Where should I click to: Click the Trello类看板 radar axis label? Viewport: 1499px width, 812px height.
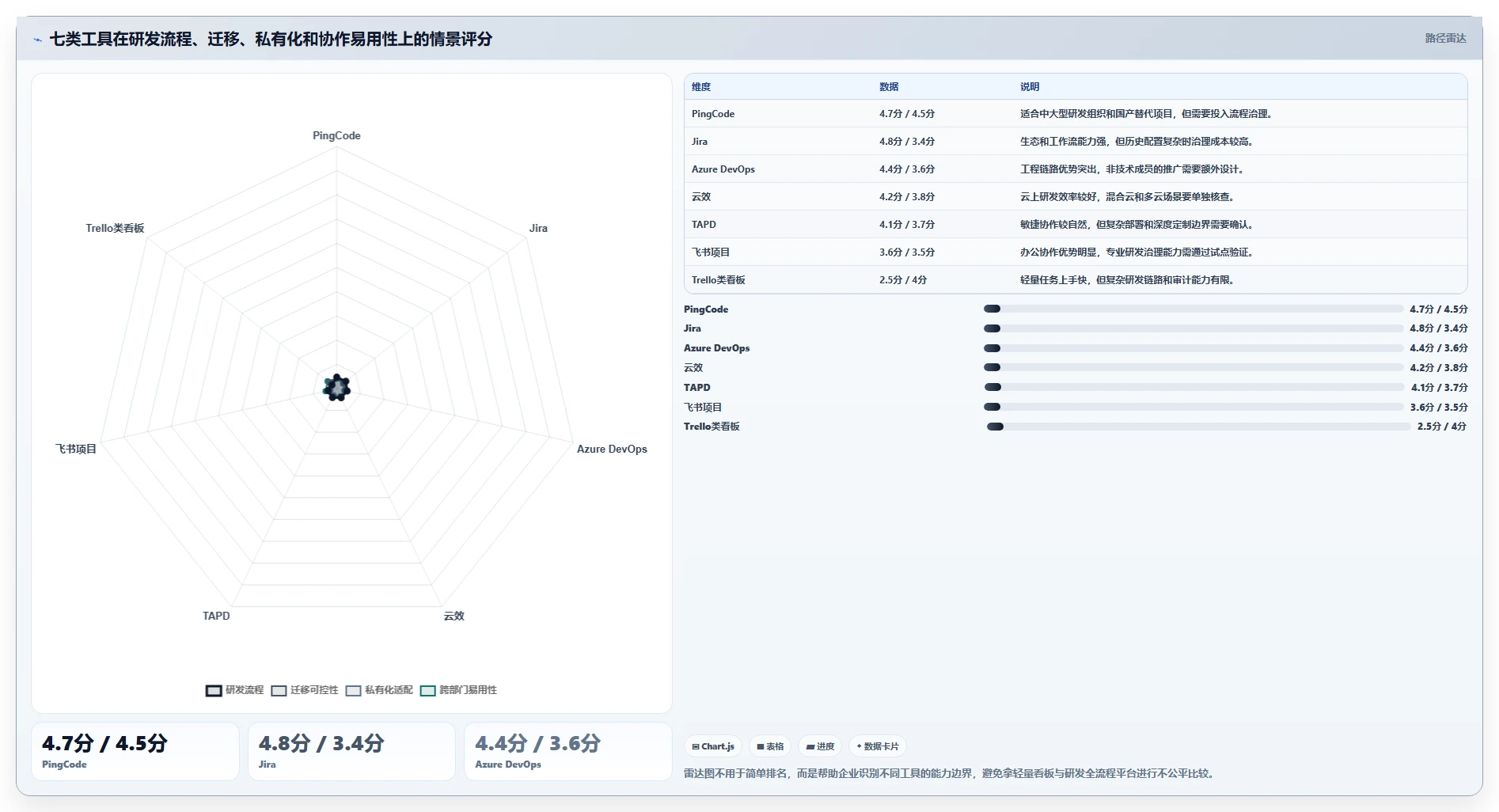click(x=115, y=228)
